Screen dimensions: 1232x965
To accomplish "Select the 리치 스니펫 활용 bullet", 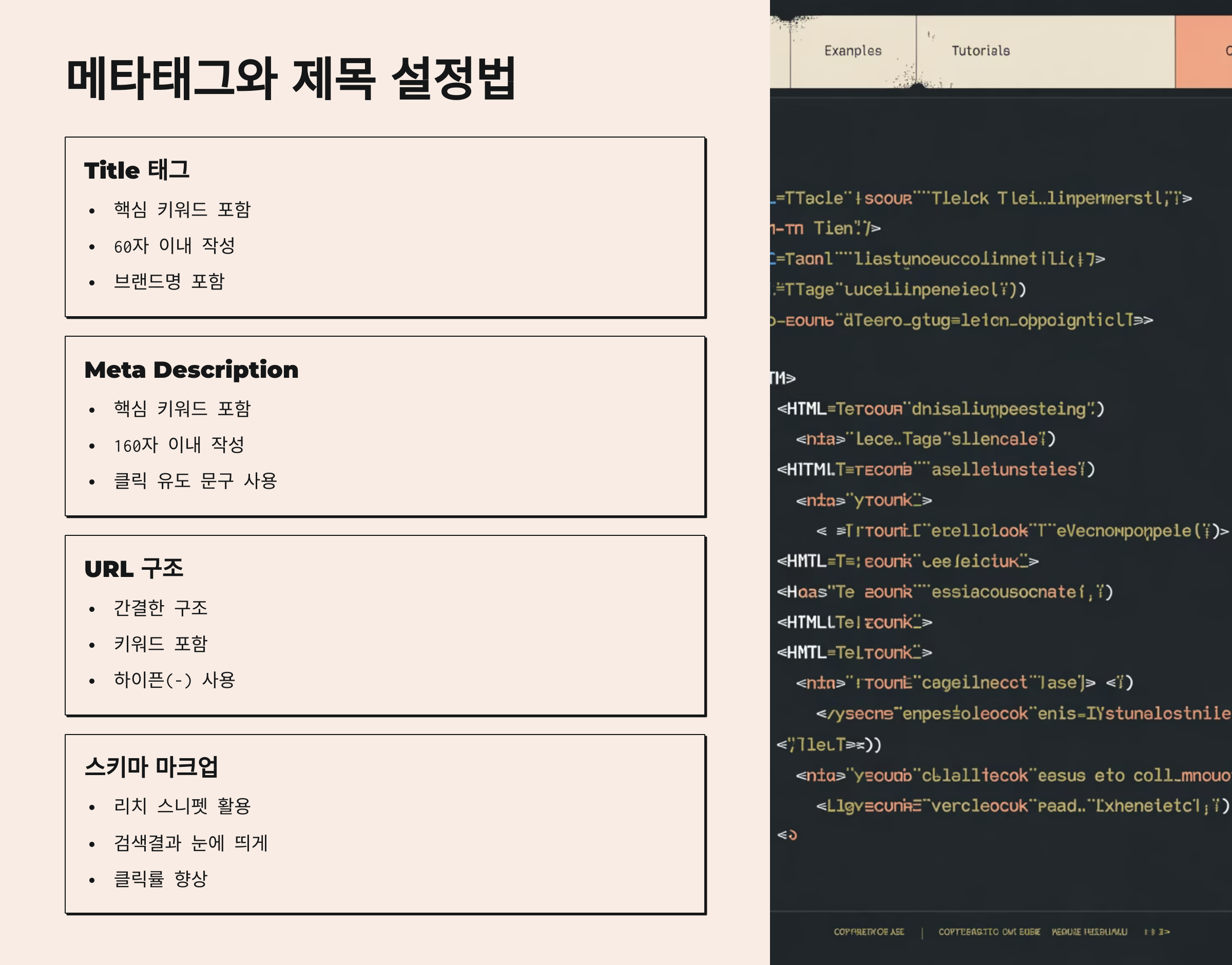I will [x=182, y=806].
